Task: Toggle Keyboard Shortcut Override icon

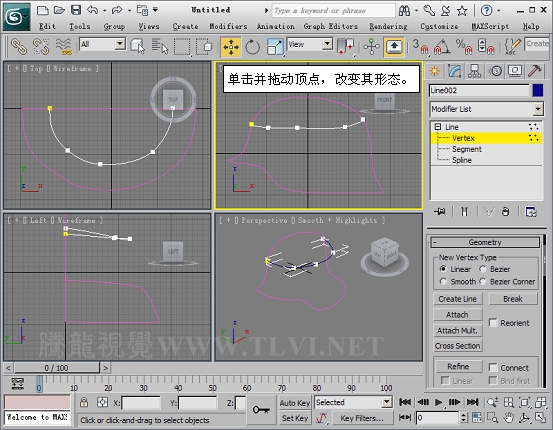Action: click(394, 47)
